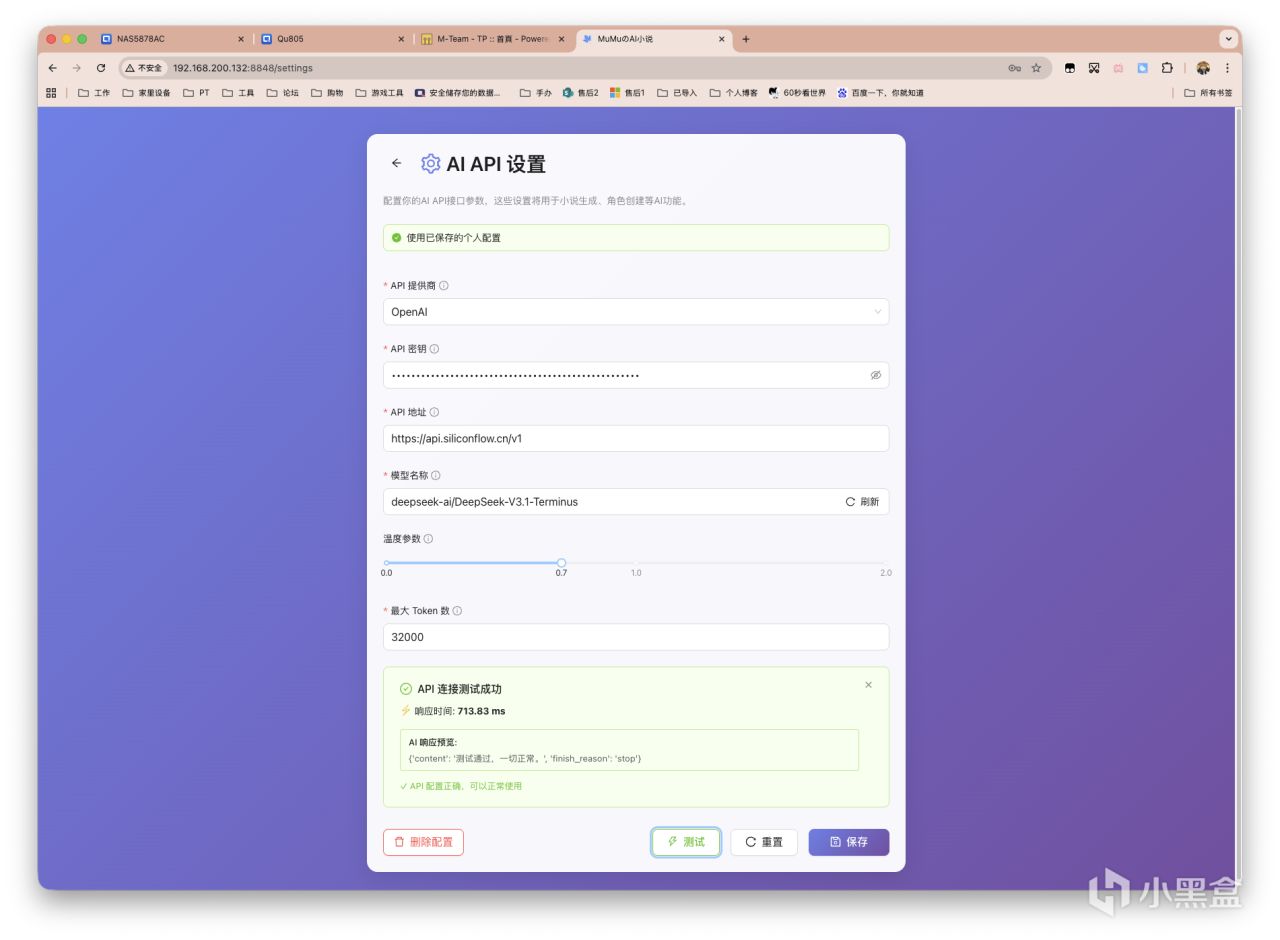Bookmark this page with the star icon
Image resolution: width=1280 pixels, height=940 pixels.
1036,68
